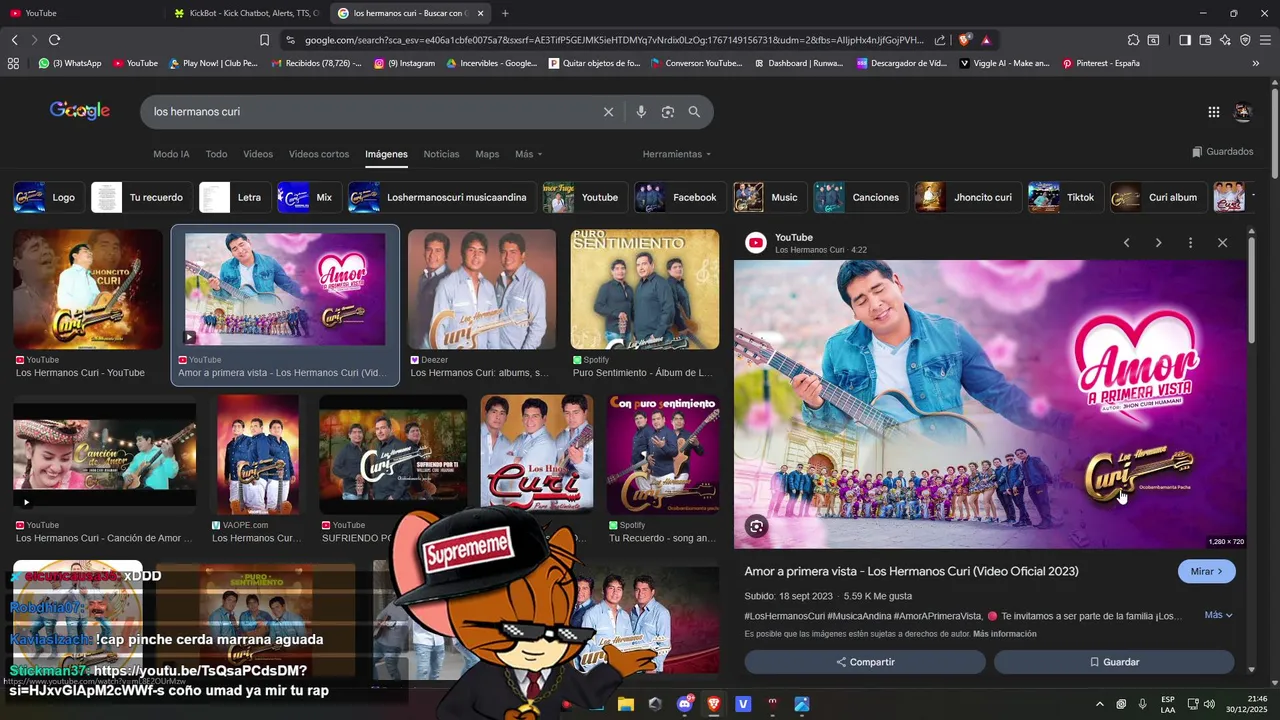Open the Canción de Amor video thumbnail
The height and width of the screenshot is (720, 1280).
[x=104, y=454]
